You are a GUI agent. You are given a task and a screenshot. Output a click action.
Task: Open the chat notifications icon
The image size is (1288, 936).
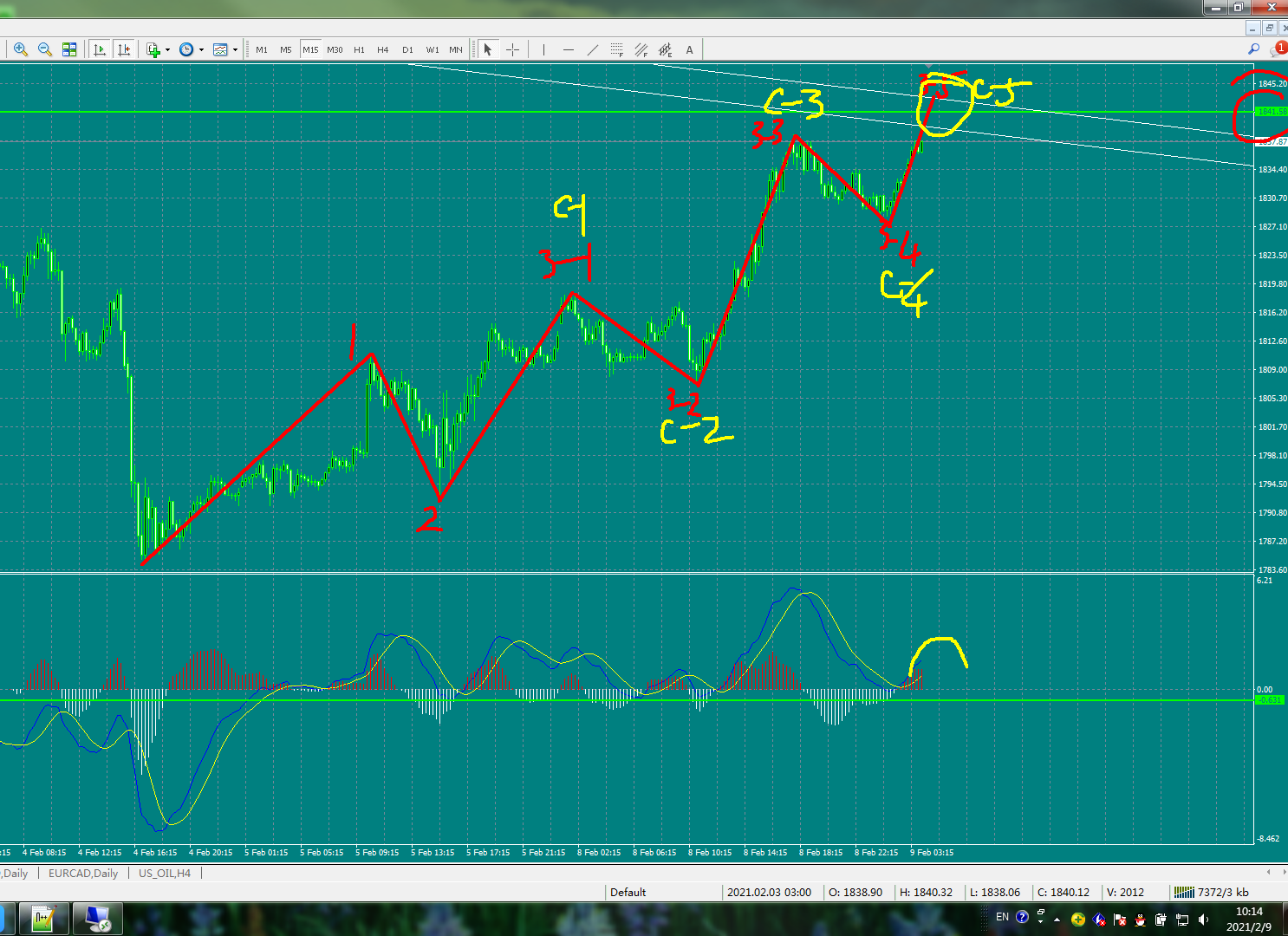(x=1278, y=49)
